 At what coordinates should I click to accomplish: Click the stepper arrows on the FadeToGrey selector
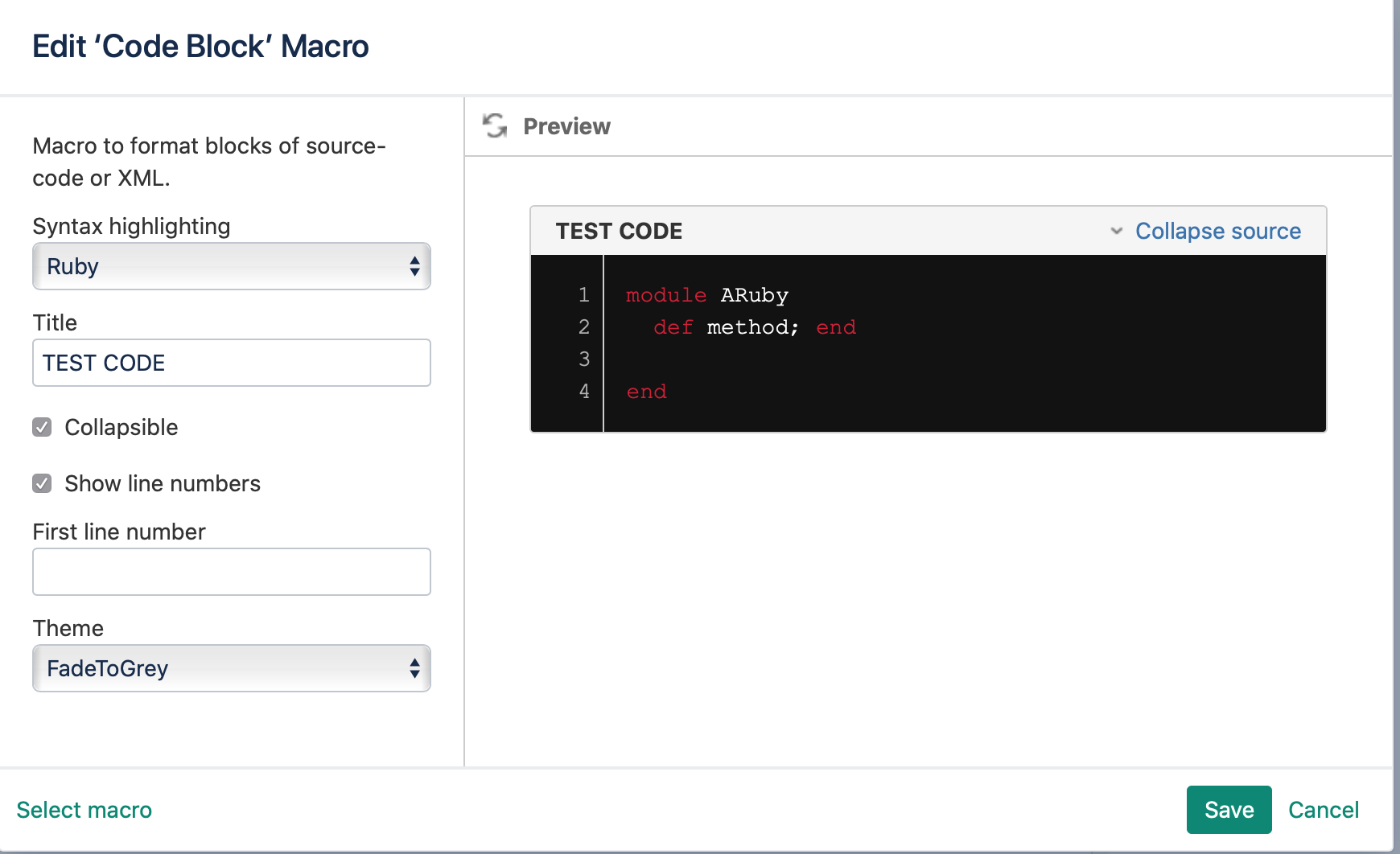(x=414, y=668)
